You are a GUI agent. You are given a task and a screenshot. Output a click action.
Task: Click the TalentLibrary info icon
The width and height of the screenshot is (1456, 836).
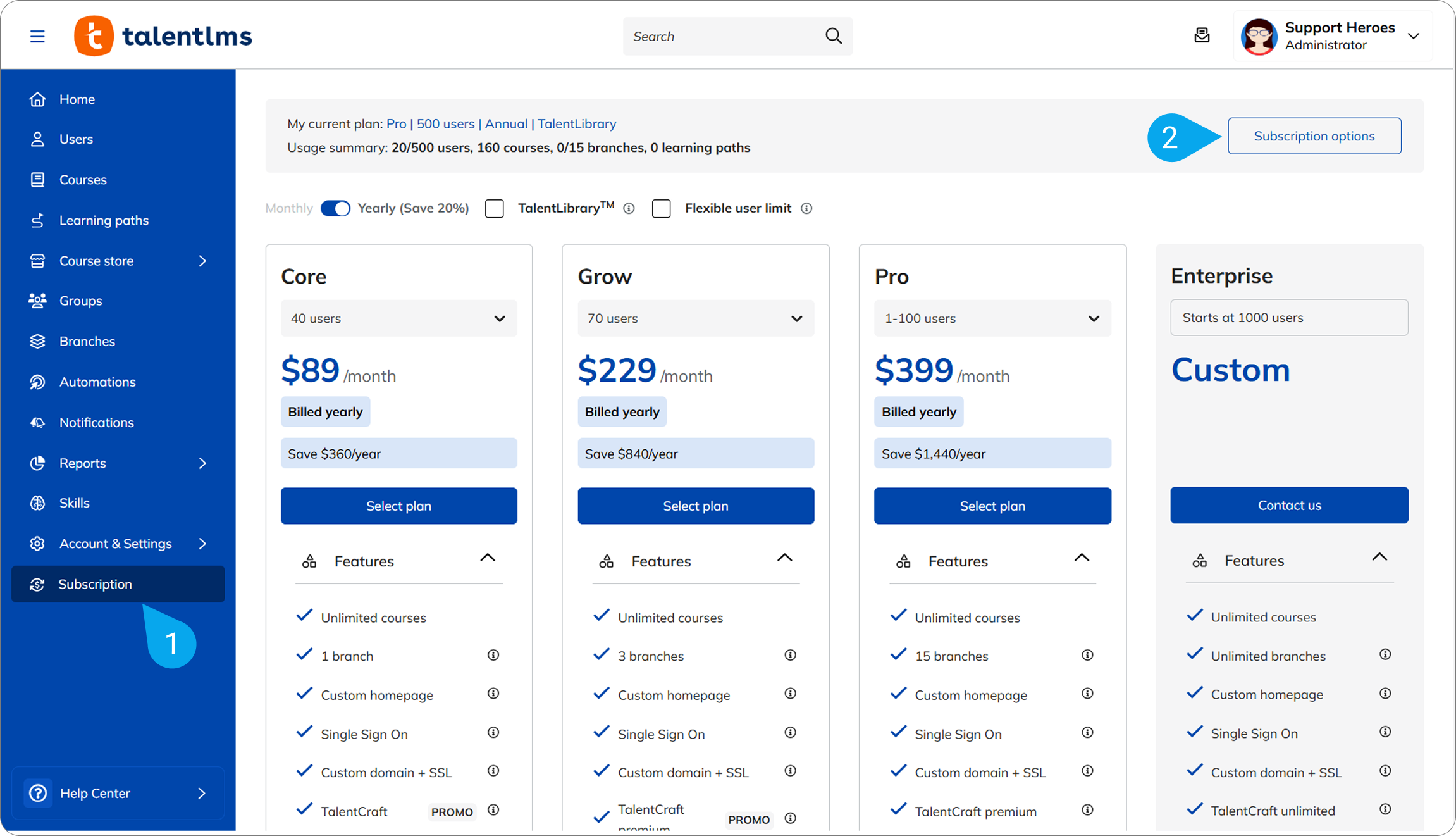629,208
